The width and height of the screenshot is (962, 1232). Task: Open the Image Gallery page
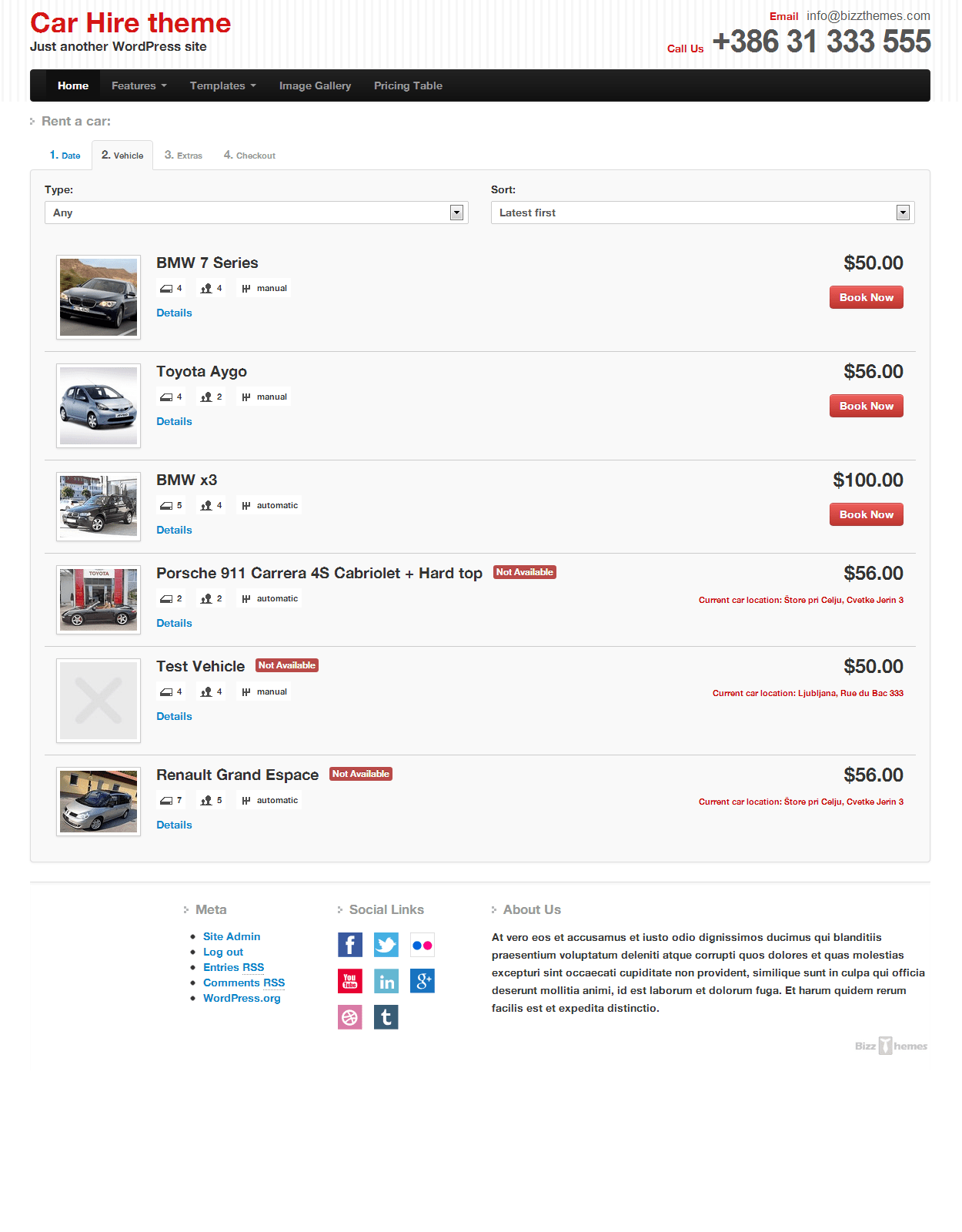[x=315, y=85]
